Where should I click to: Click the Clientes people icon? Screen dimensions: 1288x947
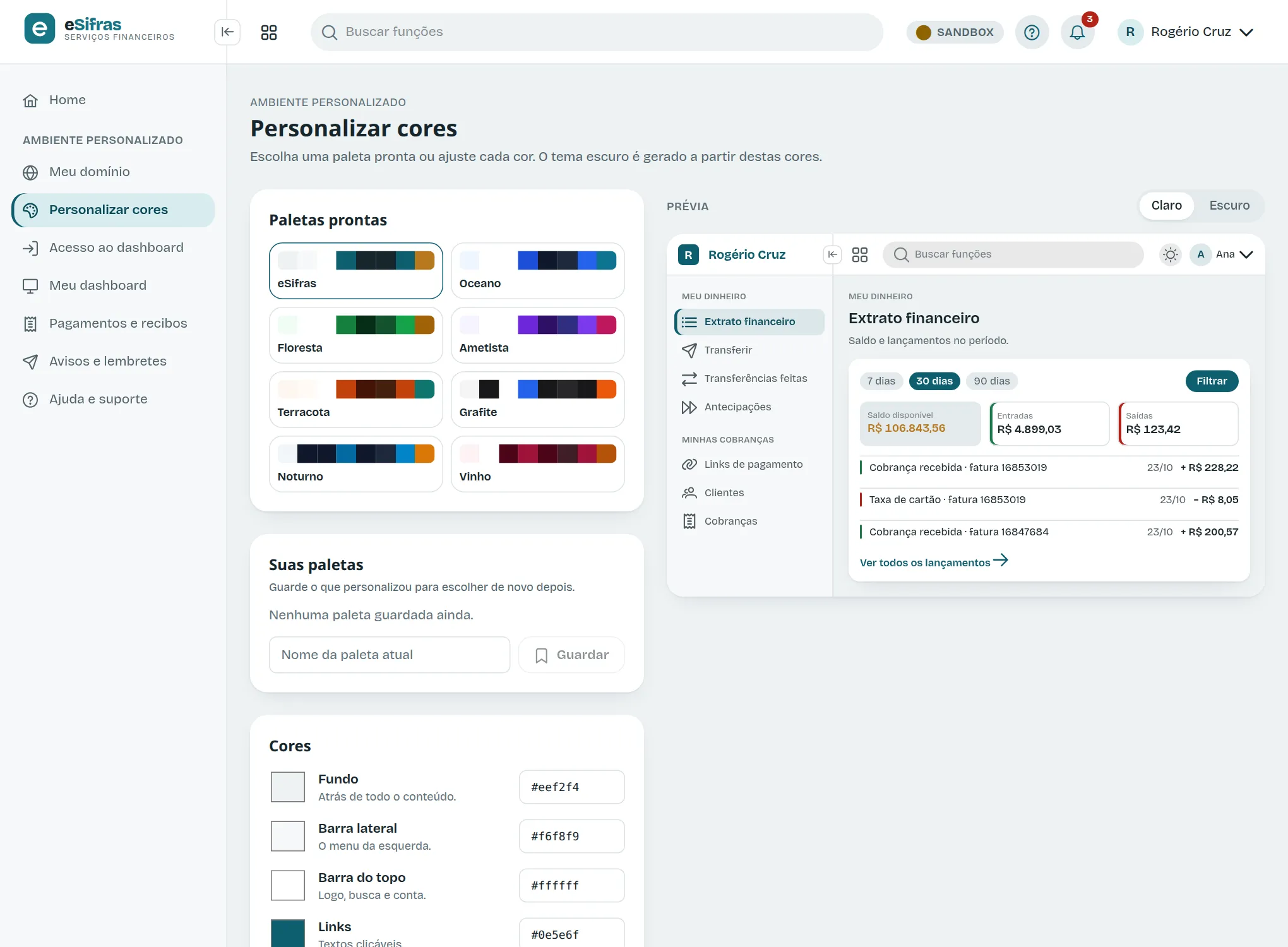point(689,493)
